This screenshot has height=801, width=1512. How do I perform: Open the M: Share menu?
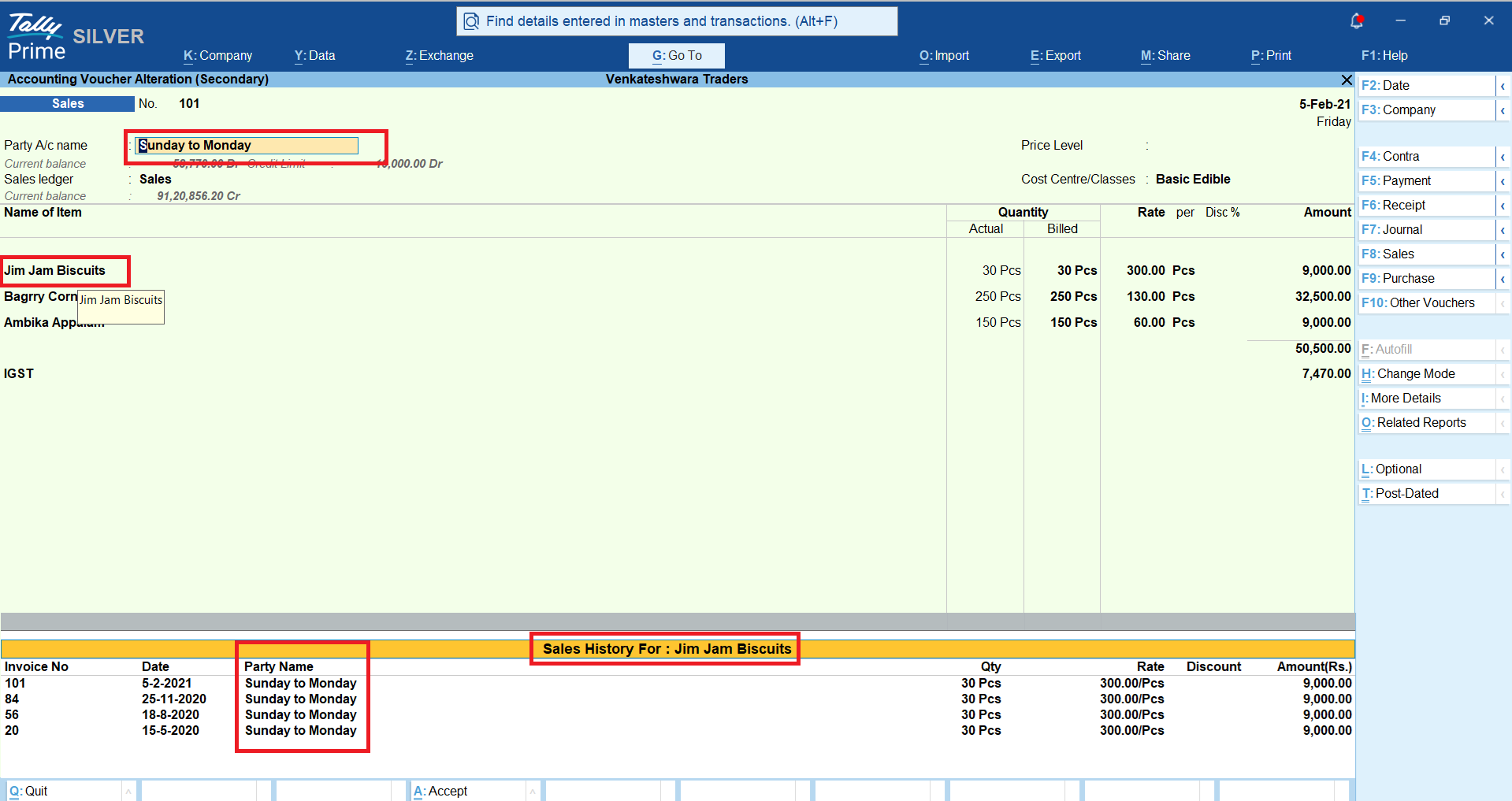(1165, 56)
